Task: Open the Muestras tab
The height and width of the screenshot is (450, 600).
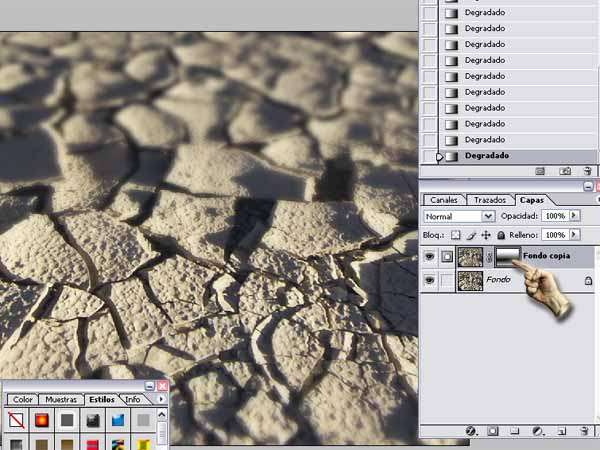Action: [62, 399]
